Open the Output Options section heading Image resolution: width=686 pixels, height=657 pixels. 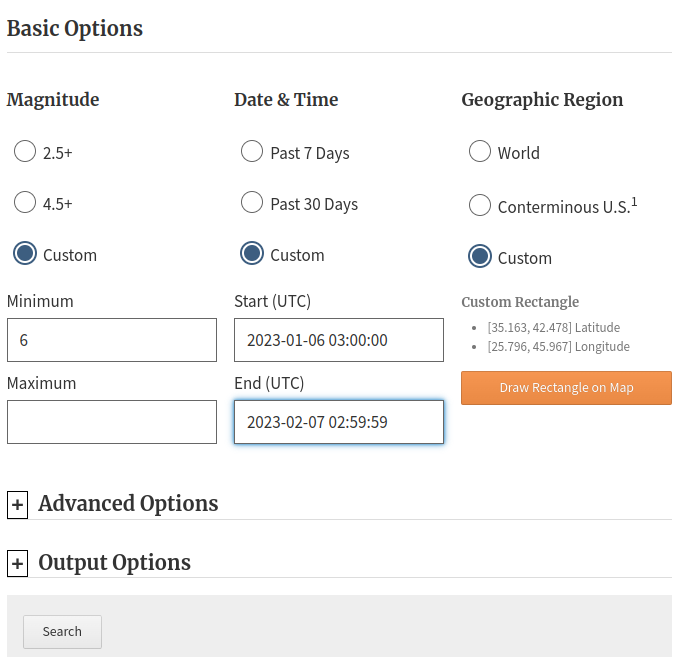[114, 562]
